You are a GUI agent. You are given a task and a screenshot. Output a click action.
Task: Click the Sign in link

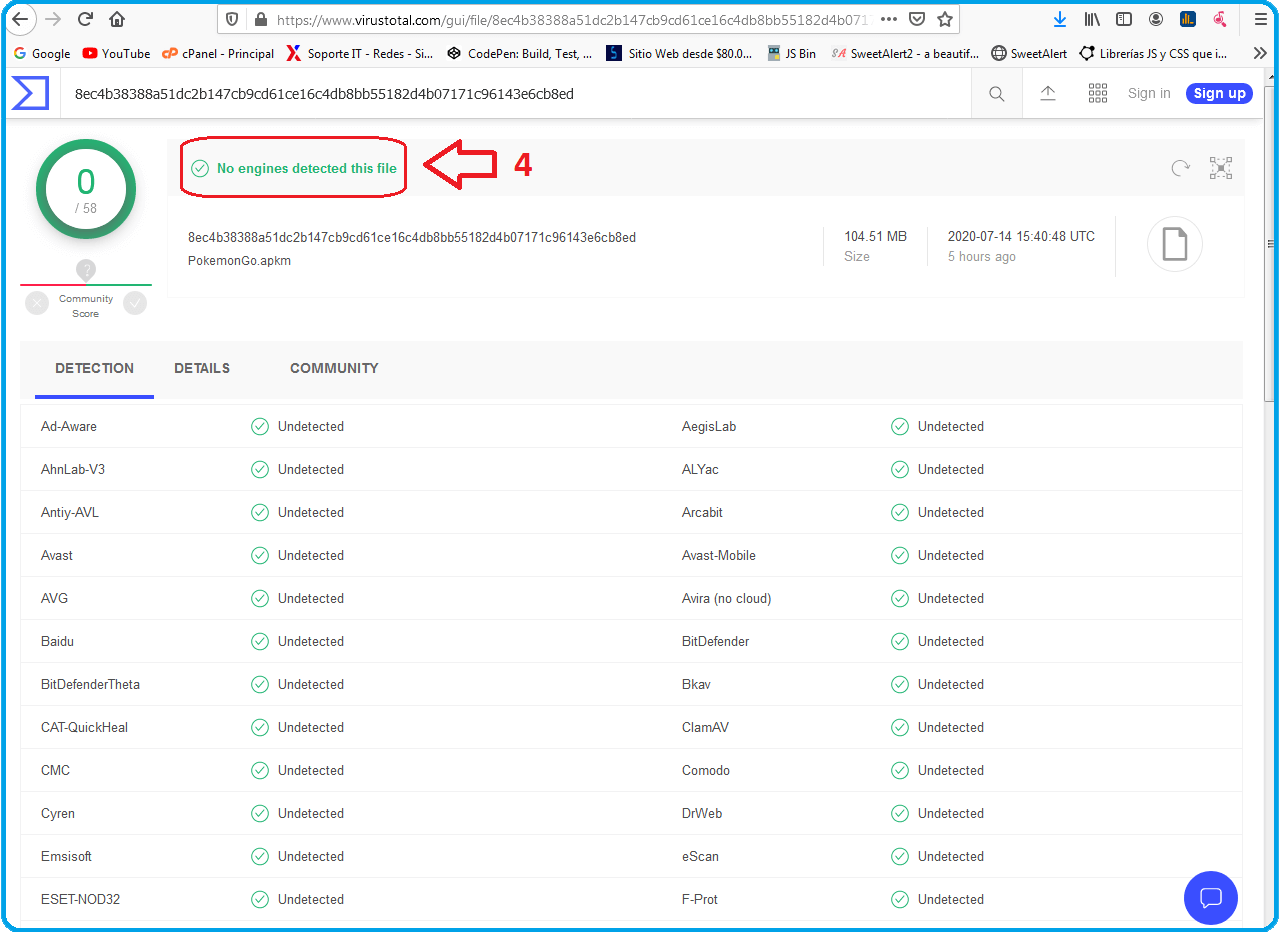click(x=1149, y=93)
